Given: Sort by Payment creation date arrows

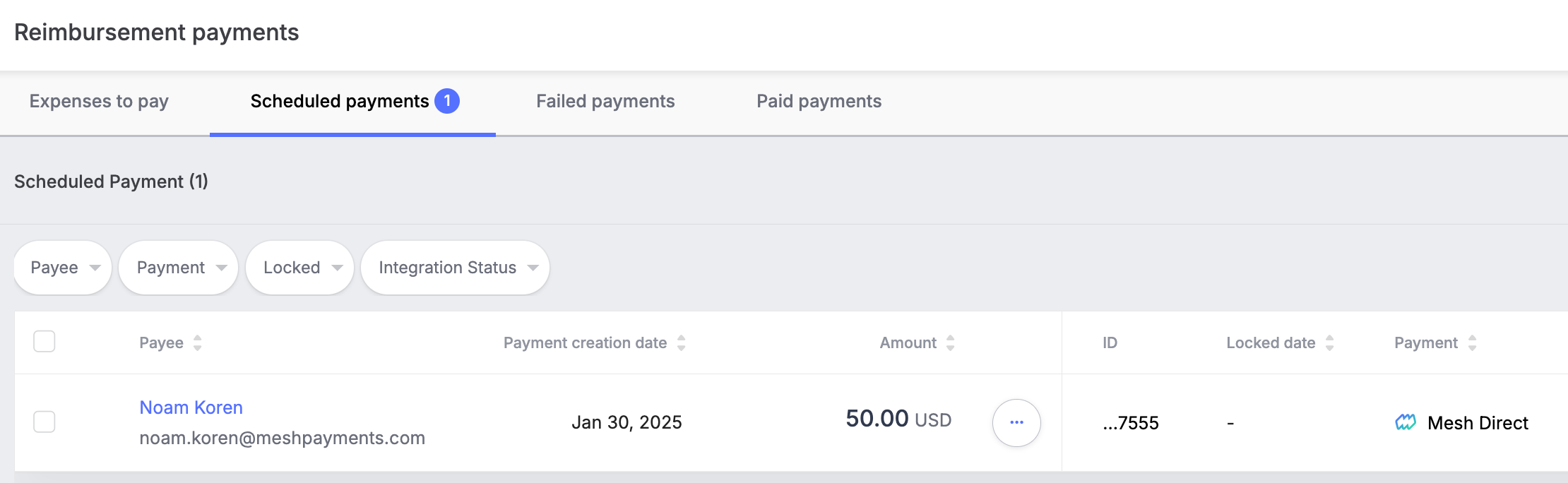Looking at the screenshot, I should click(682, 342).
